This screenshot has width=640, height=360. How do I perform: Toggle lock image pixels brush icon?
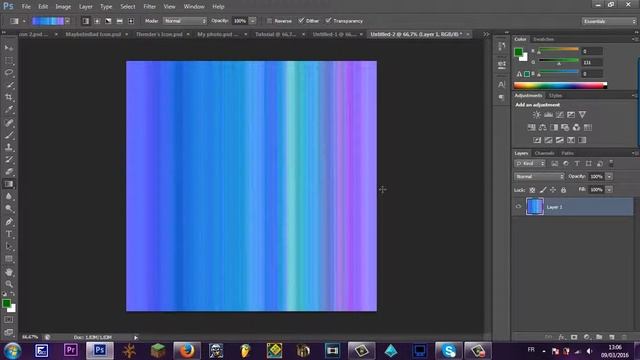pos(542,190)
